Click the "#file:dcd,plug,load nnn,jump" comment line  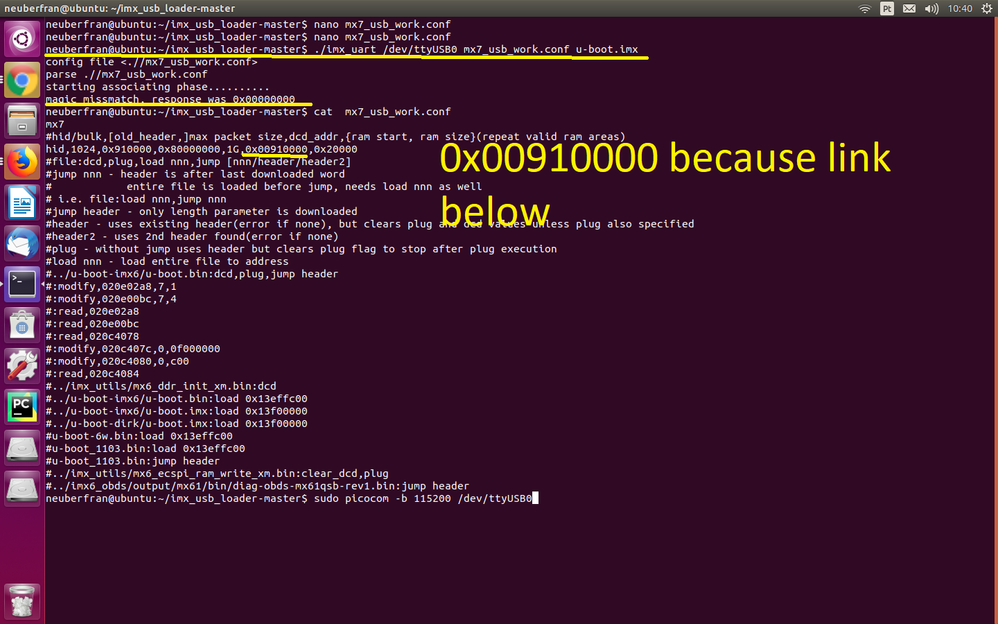point(198,162)
